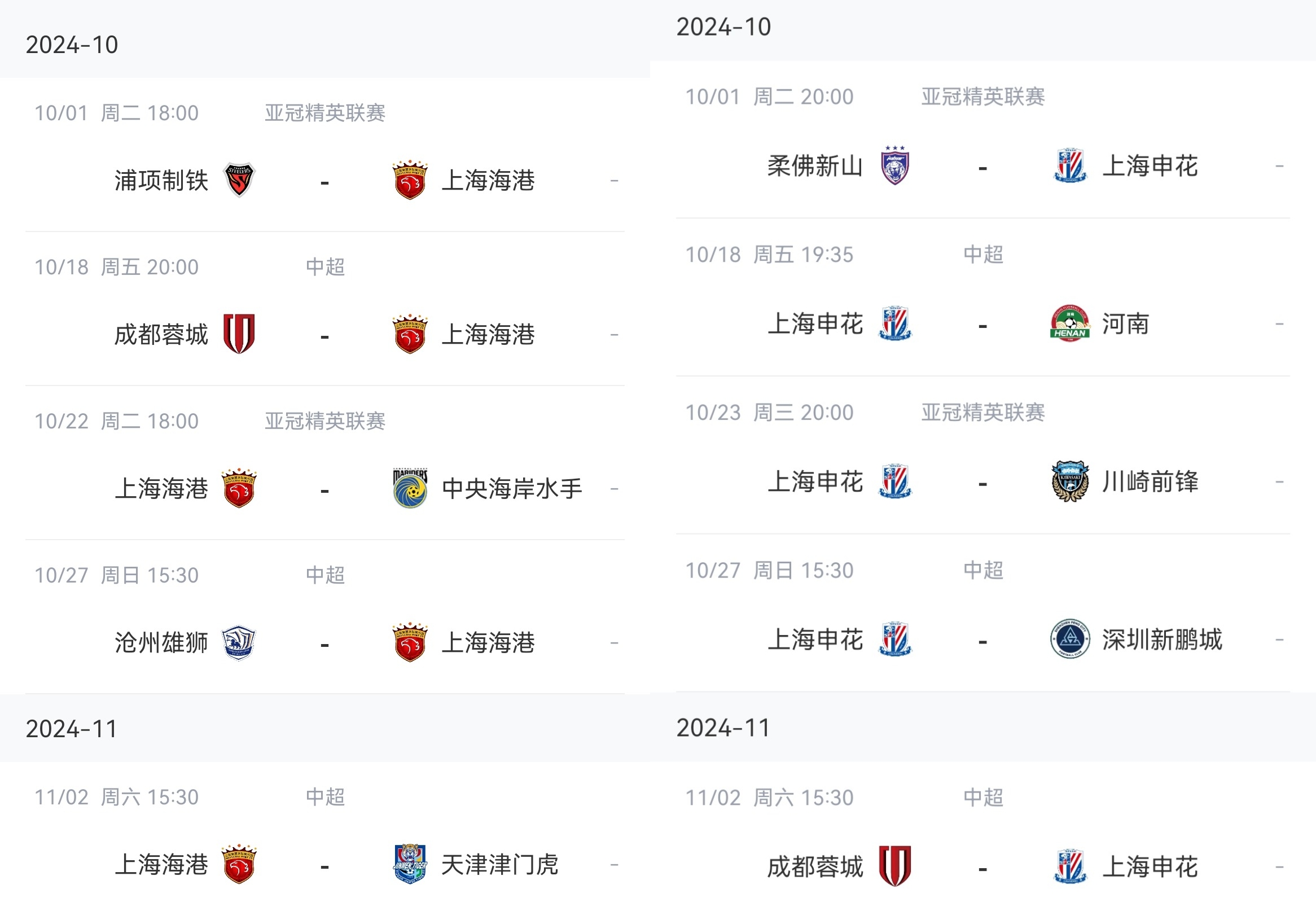Select the 沧州雄狮 team name
The height and width of the screenshot is (915, 1316).
(x=161, y=643)
